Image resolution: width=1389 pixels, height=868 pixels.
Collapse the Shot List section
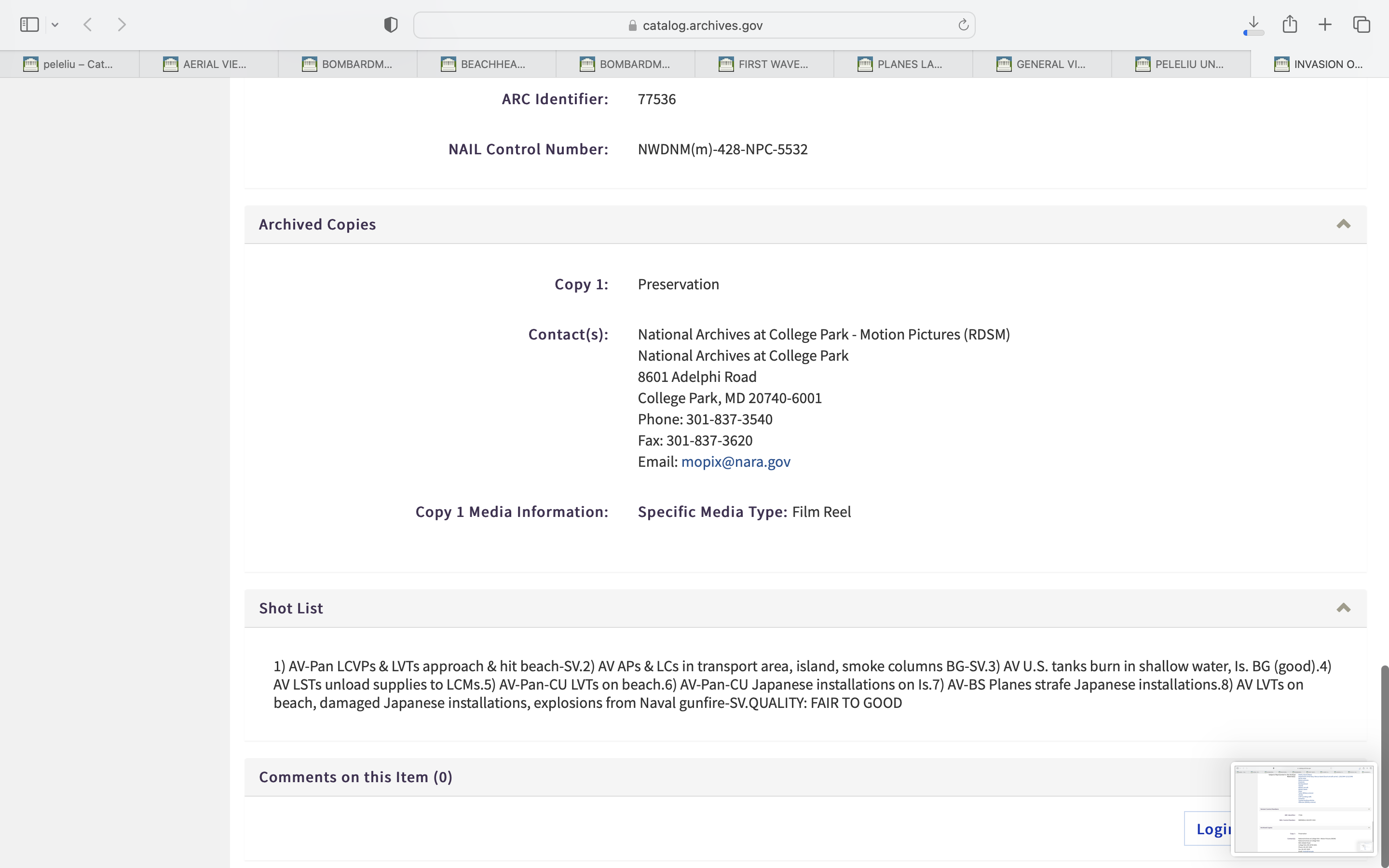click(x=1343, y=608)
